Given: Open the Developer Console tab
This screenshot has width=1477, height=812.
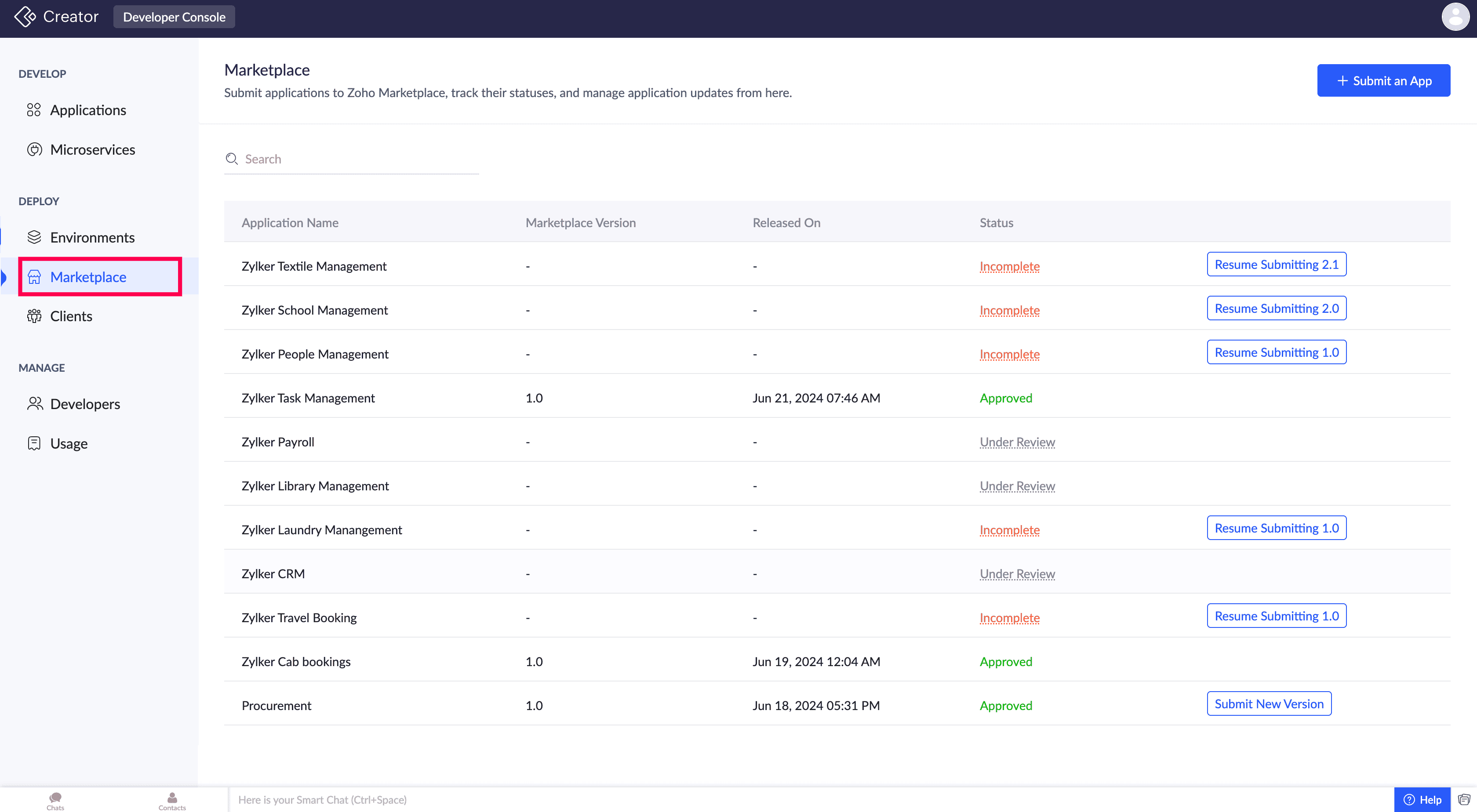Looking at the screenshot, I should (x=174, y=17).
